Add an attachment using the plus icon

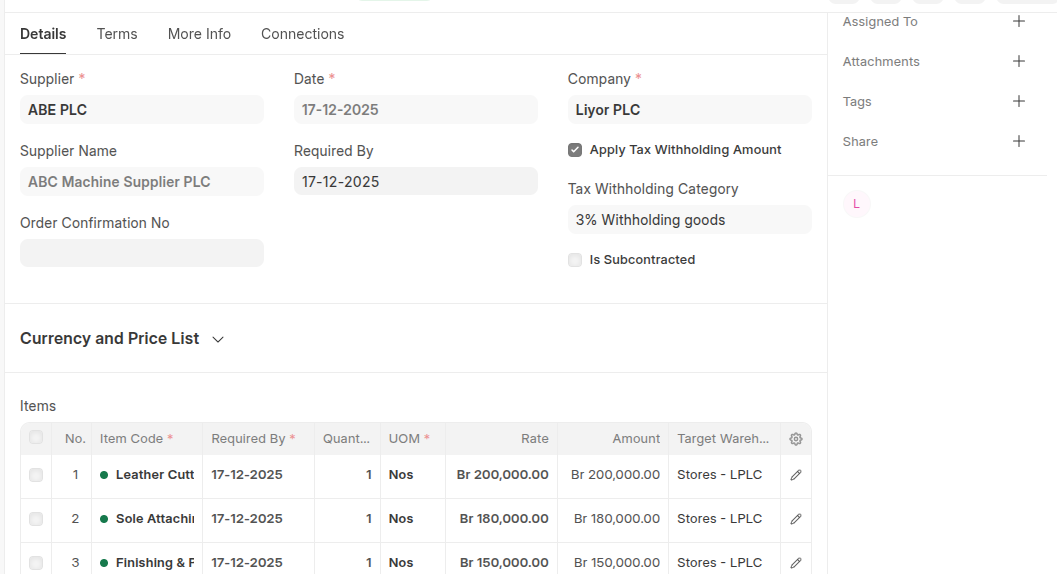1019,61
